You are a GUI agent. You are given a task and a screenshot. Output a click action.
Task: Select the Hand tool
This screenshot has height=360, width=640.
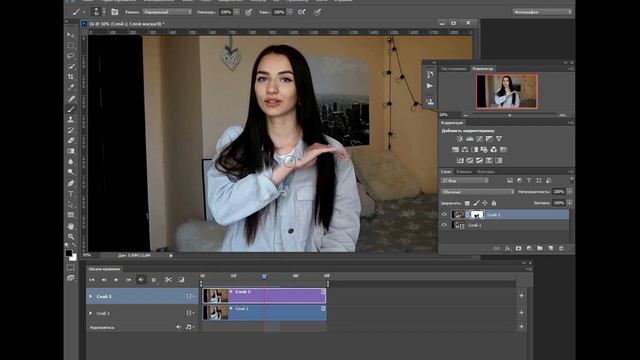click(x=71, y=226)
